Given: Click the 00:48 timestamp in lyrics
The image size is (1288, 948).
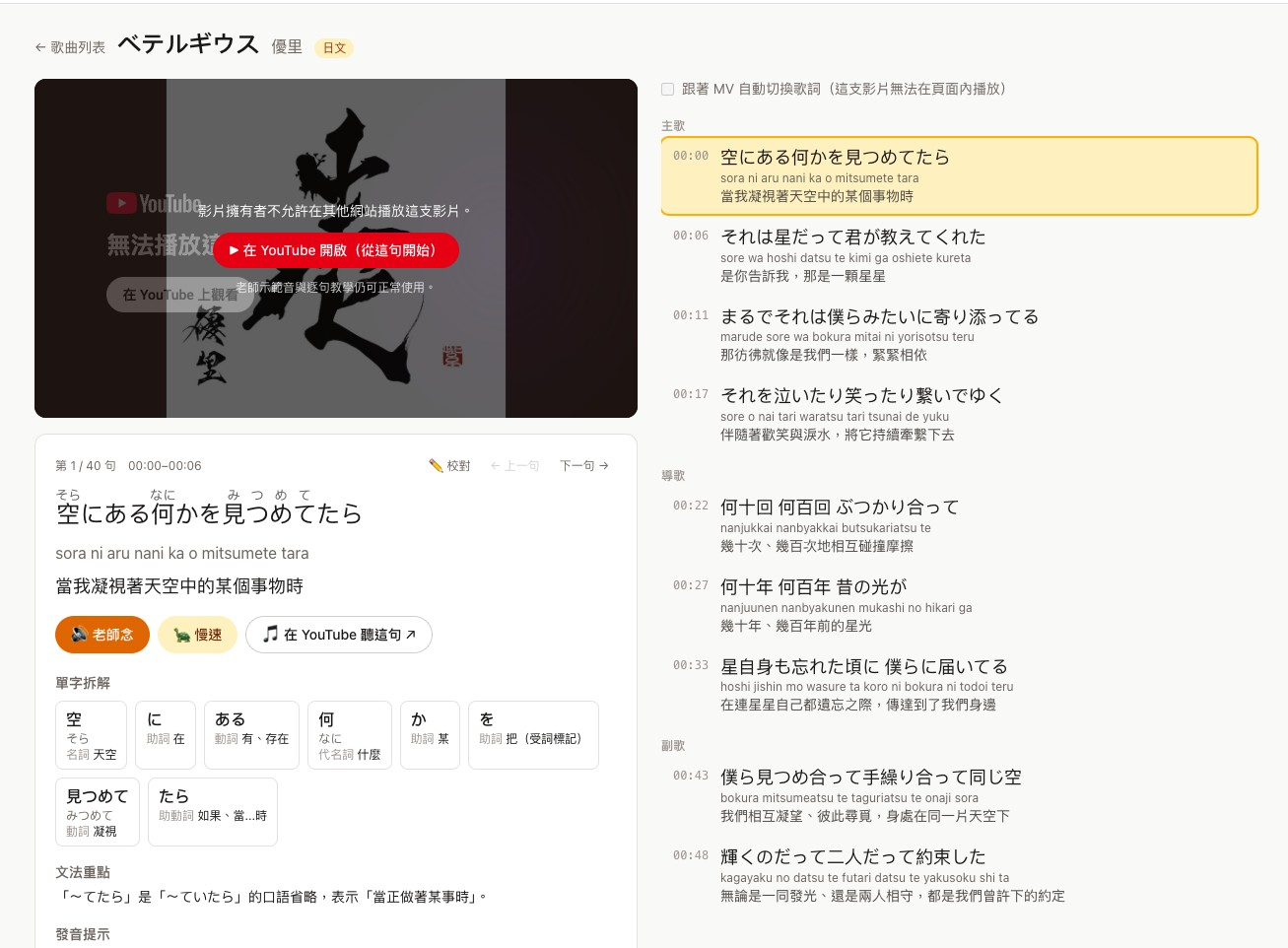Looking at the screenshot, I should (691, 855).
